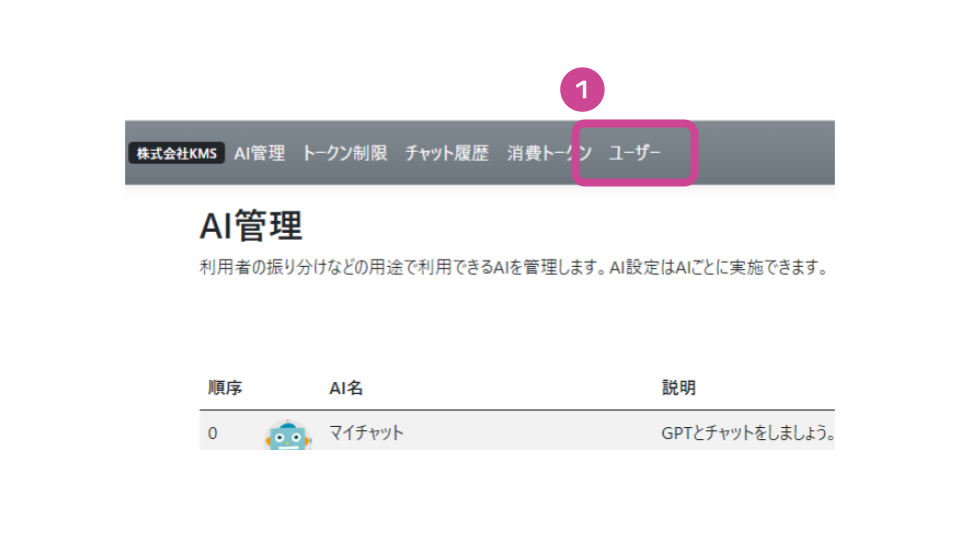Click the GPTとチャットをしましょう description cell
This screenshot has width=960, height=540.
point(748,433)
